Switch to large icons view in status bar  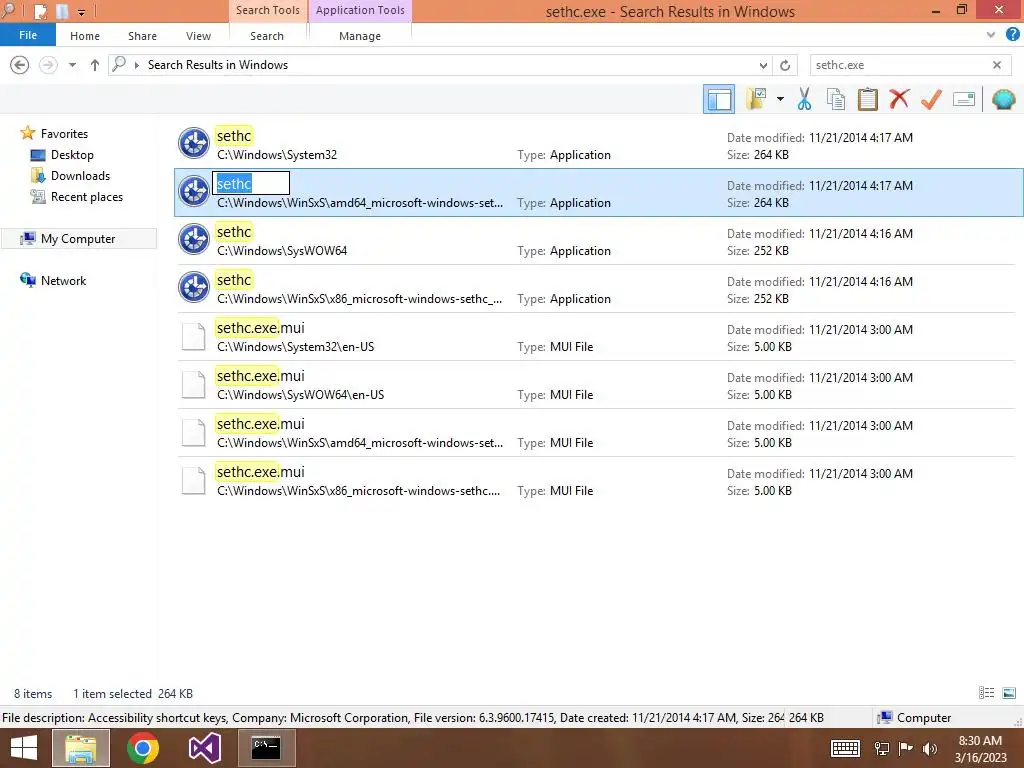click(x=1009, y=693)
